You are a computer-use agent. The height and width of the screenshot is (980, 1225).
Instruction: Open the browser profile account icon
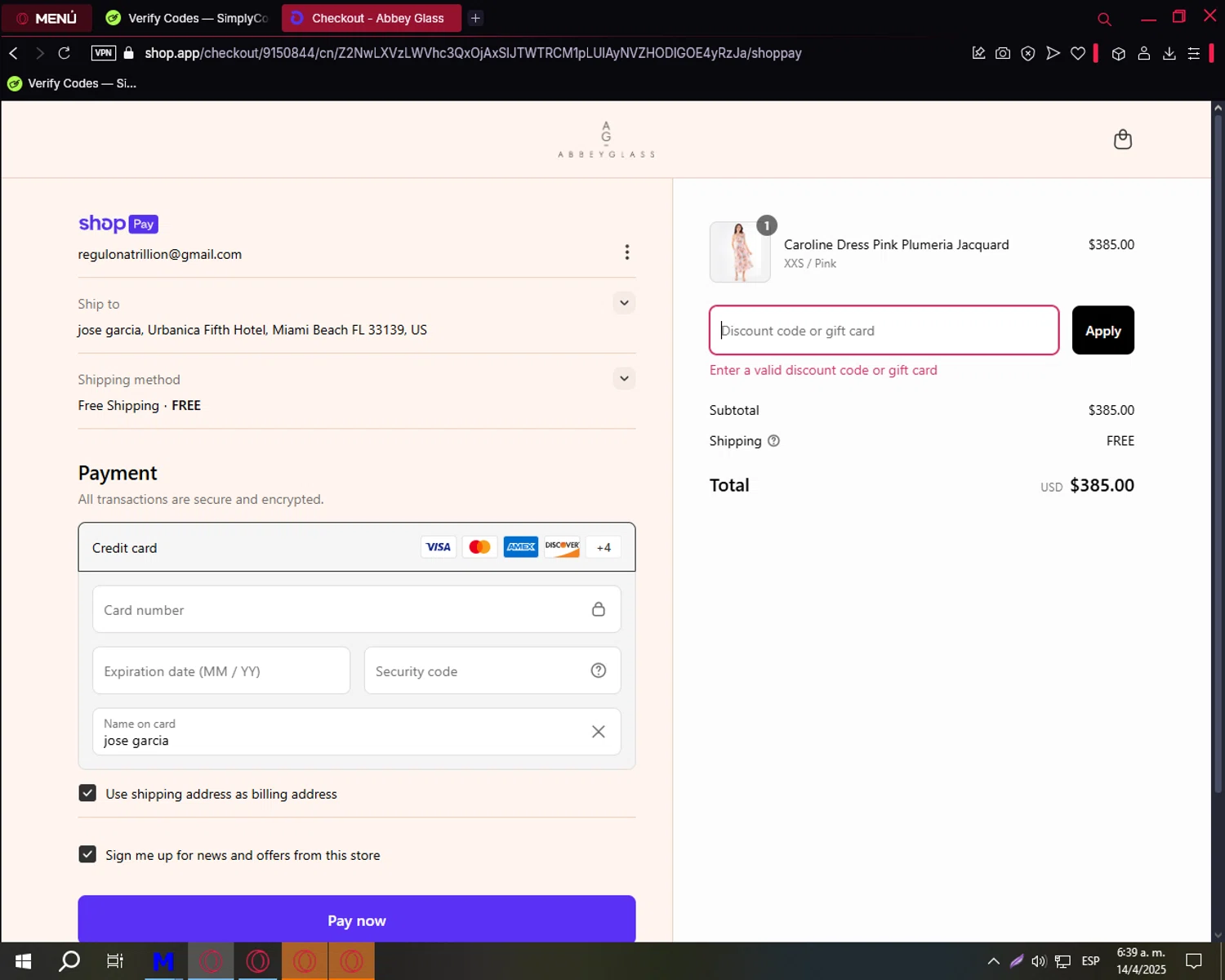tap(1144, 53)
